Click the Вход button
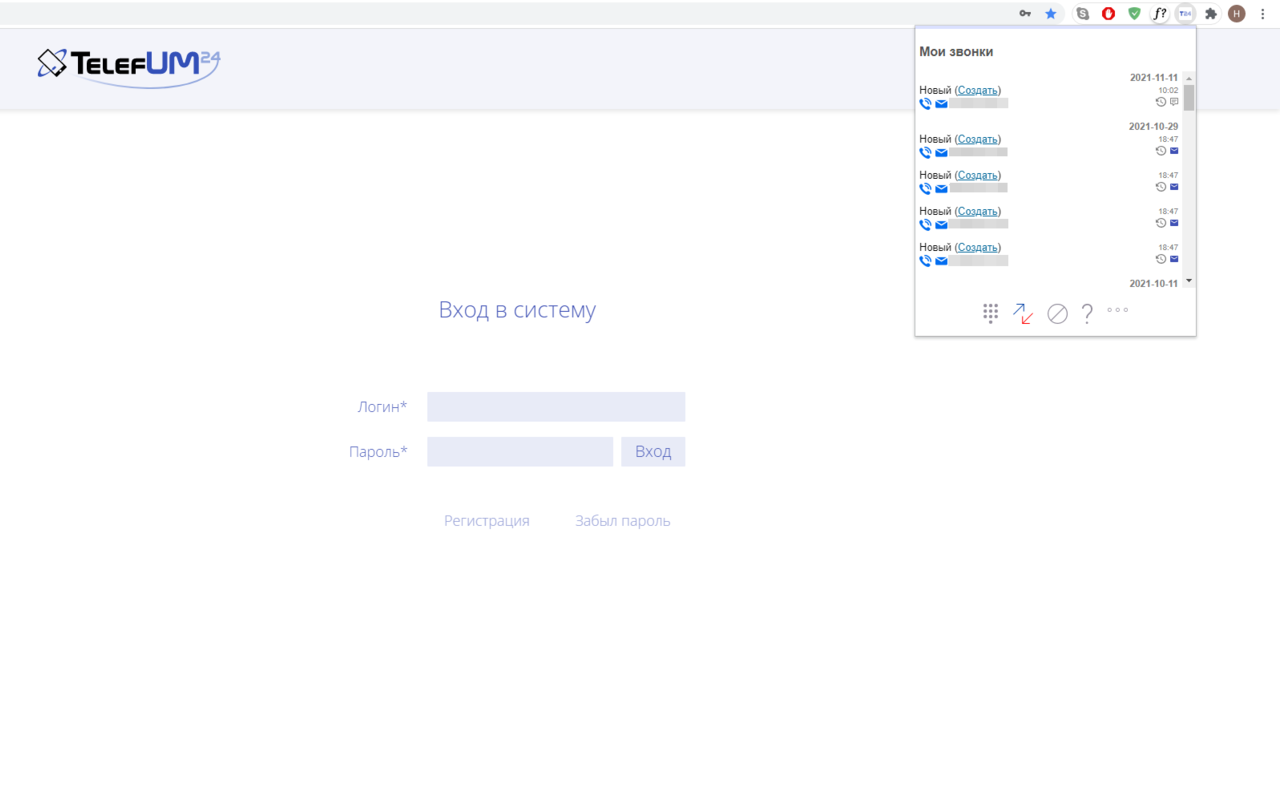1280x800 pixels. tap(653, 452)
